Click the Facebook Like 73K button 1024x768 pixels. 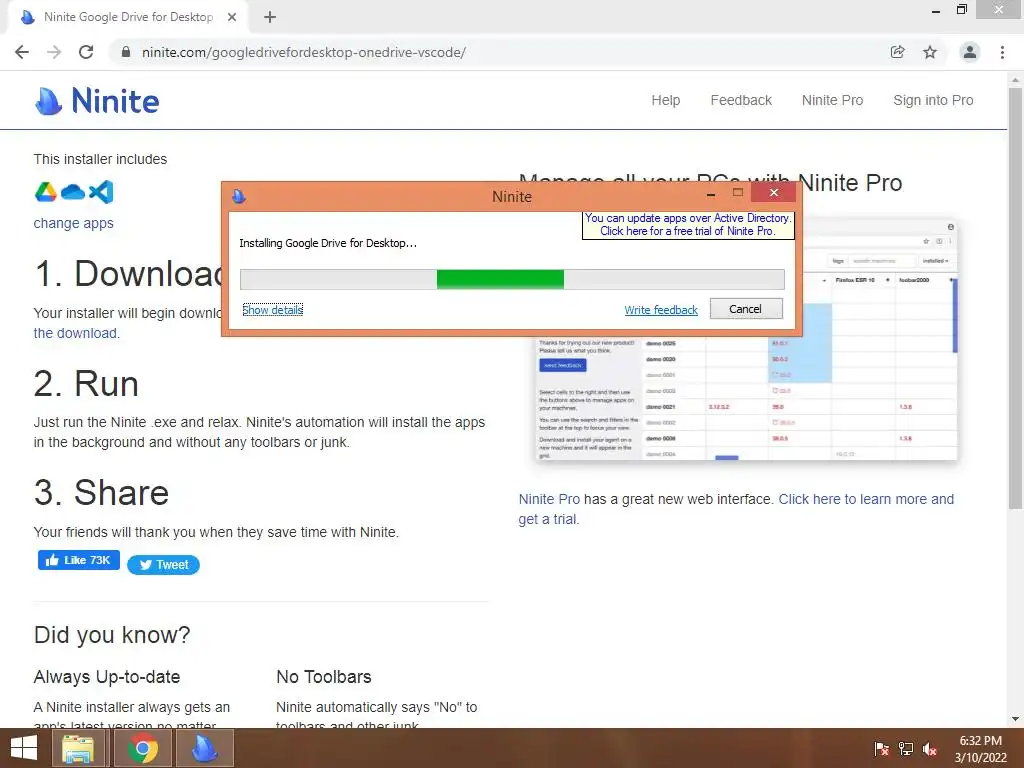(x=79, y=560)
